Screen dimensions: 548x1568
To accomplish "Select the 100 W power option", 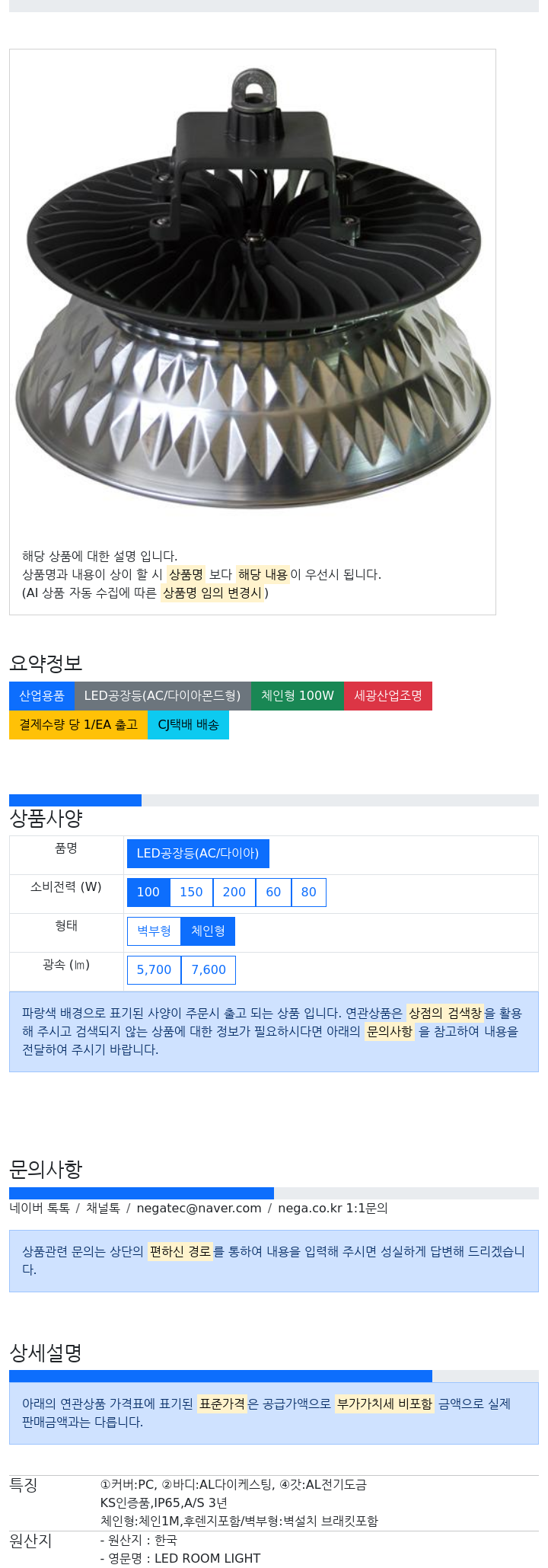I will (148, 893).
